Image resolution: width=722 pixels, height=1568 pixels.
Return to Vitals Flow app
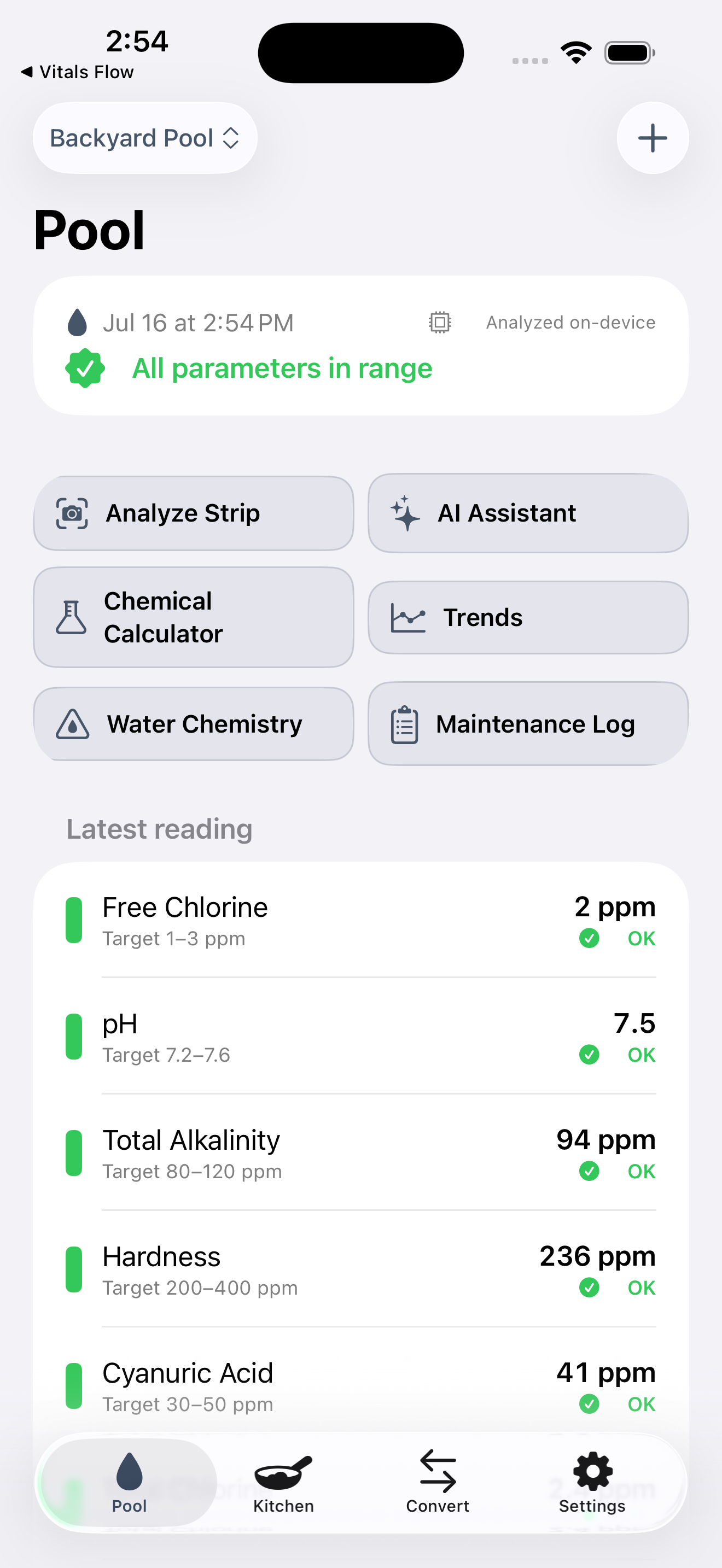point(77,72)
